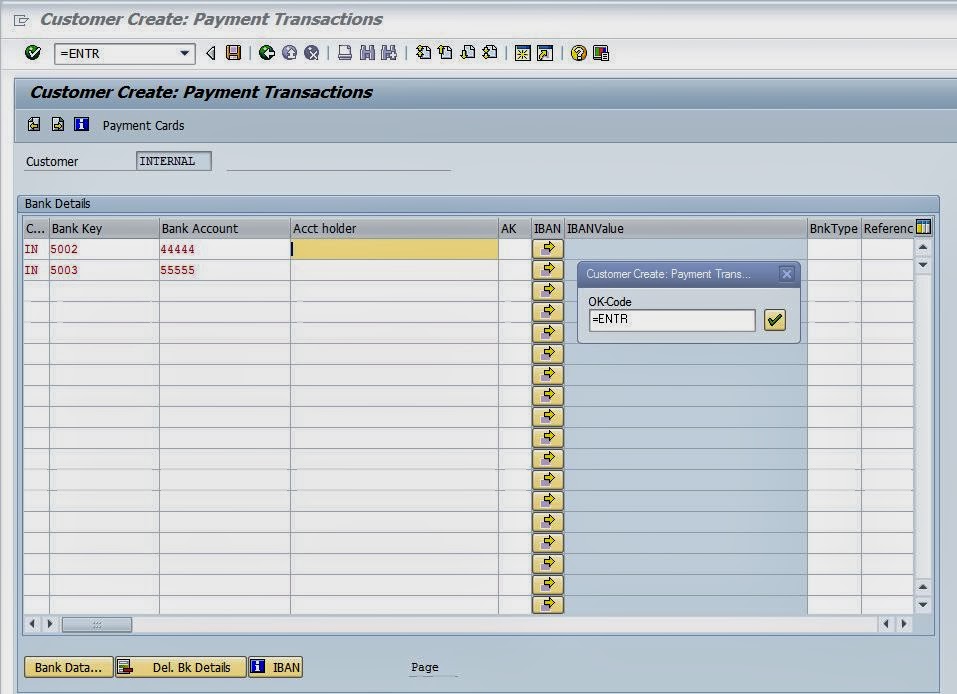
Task: Click the Bank Data... button
Action: [x=68, y=668]
